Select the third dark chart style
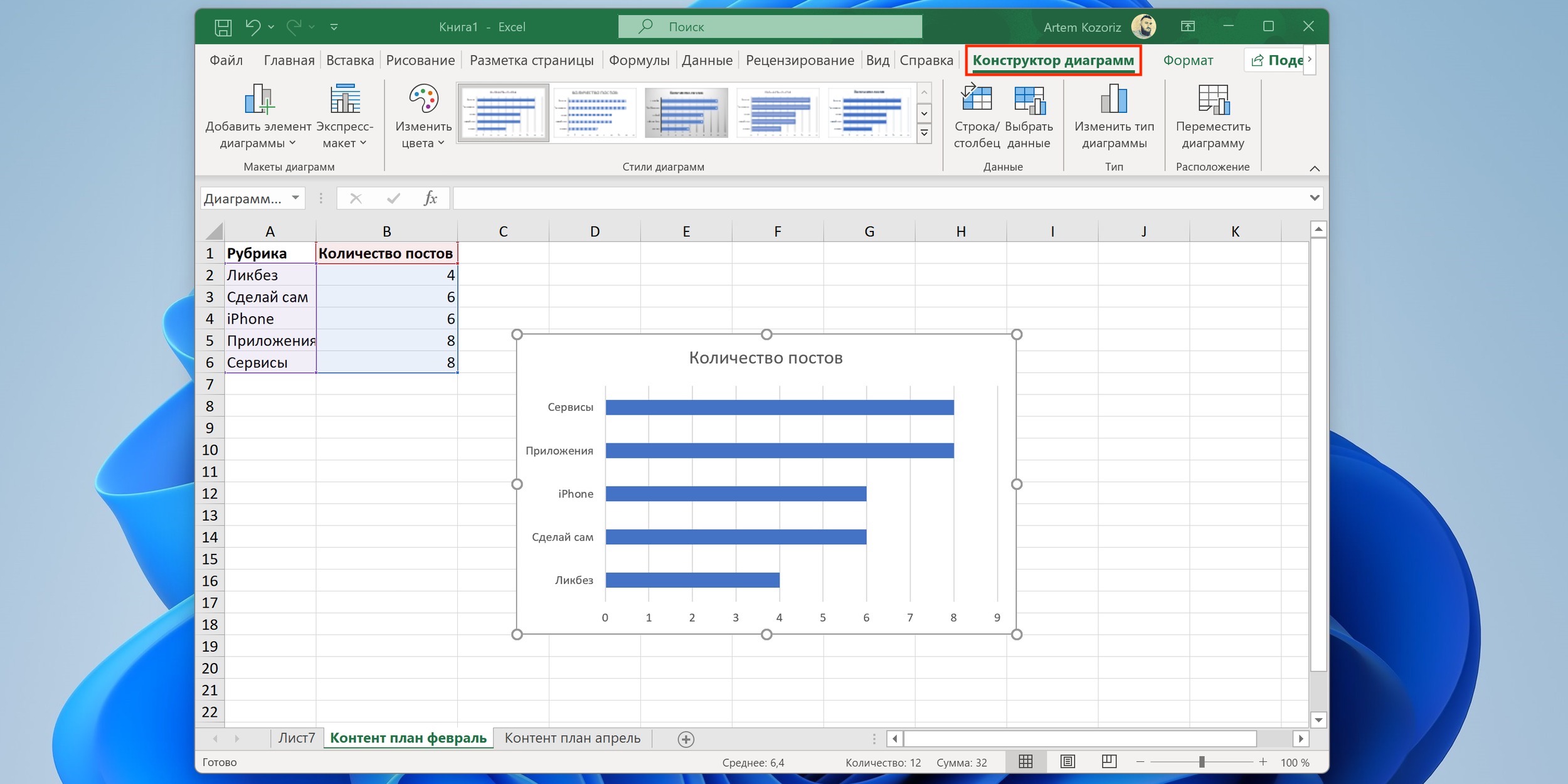This screenshot has width=1568, height=784. (686, 113)
